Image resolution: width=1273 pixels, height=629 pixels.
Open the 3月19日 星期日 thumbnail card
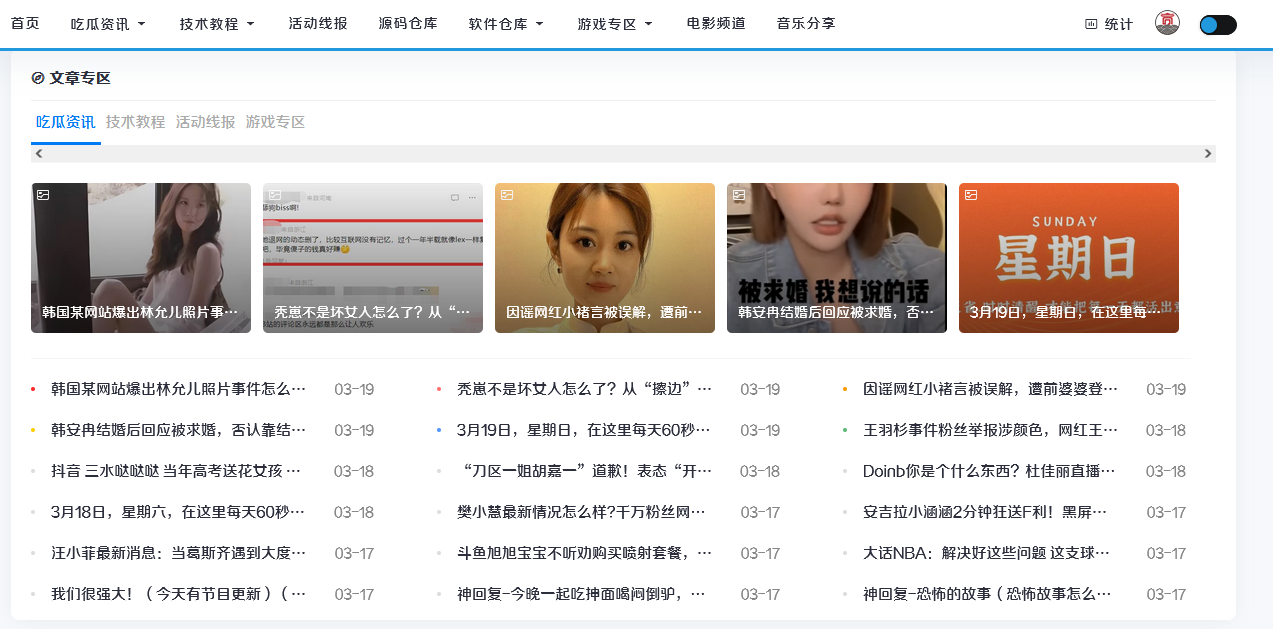[1069, 258]
